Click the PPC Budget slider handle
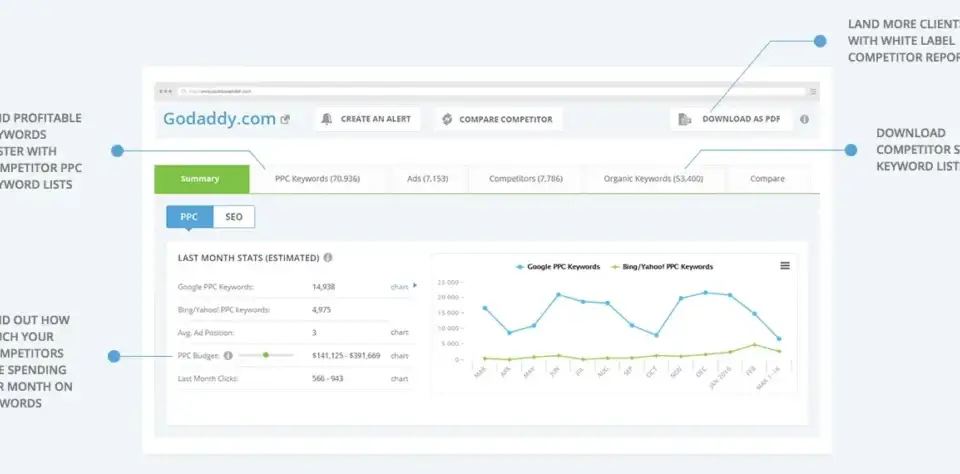 (266, 355)
